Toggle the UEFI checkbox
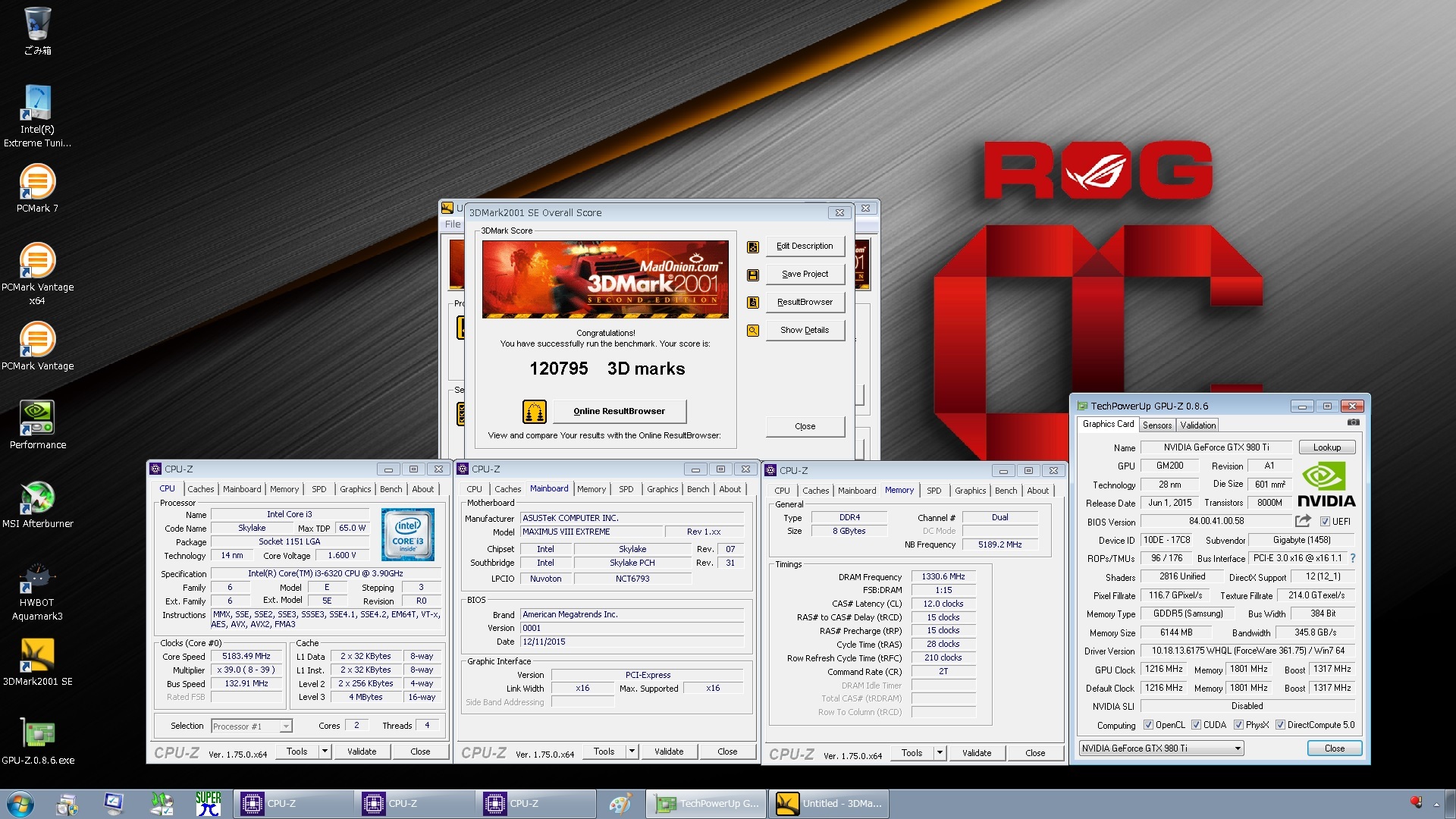 click(x=1325, y=522)
